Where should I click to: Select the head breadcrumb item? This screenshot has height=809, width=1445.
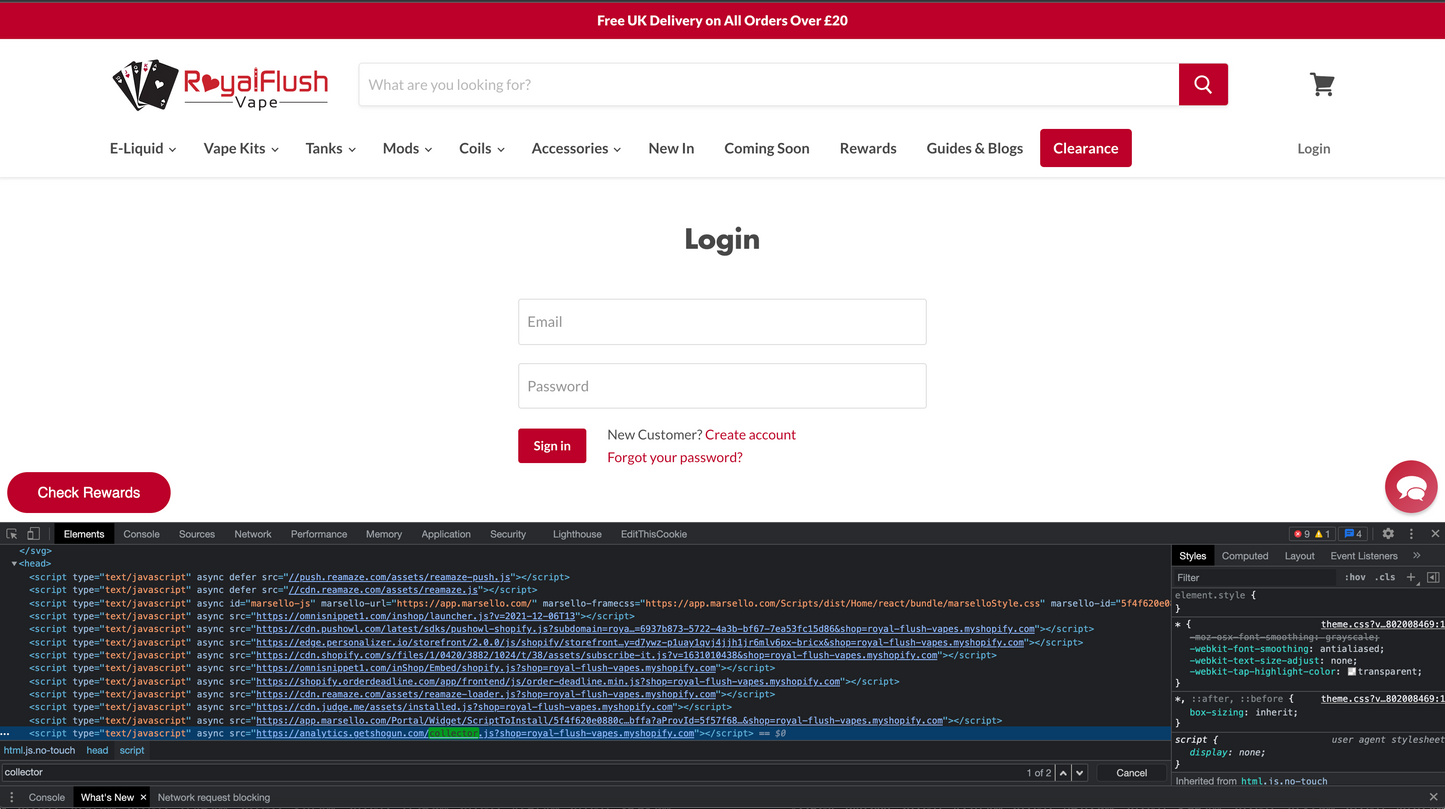97,750
